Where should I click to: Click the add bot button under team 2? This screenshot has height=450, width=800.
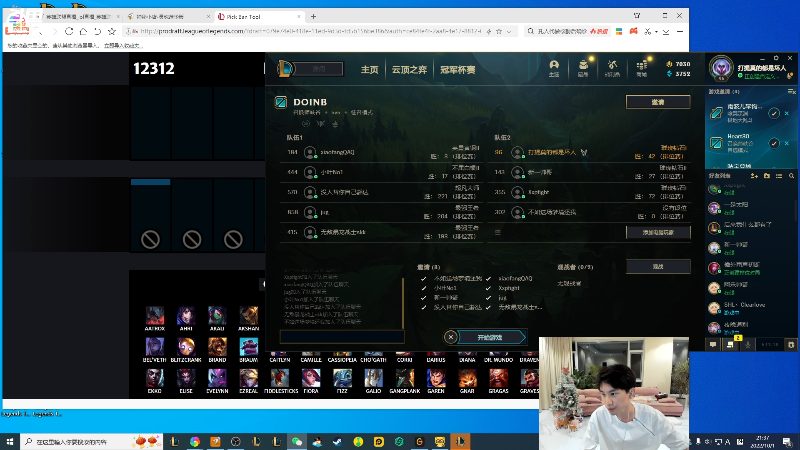pos(658,232)
